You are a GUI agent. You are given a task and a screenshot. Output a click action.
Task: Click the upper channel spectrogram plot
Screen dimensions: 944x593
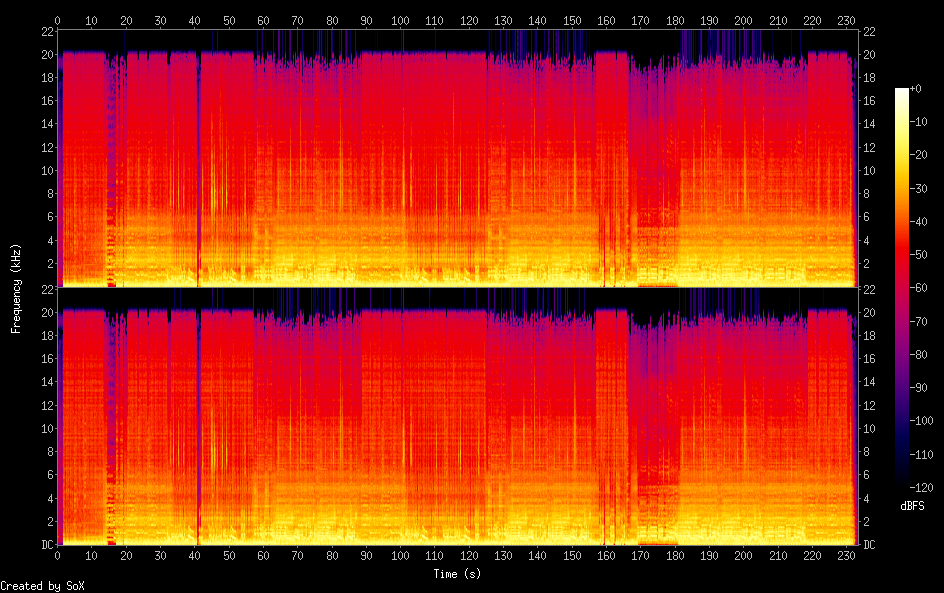coord(457,160)
